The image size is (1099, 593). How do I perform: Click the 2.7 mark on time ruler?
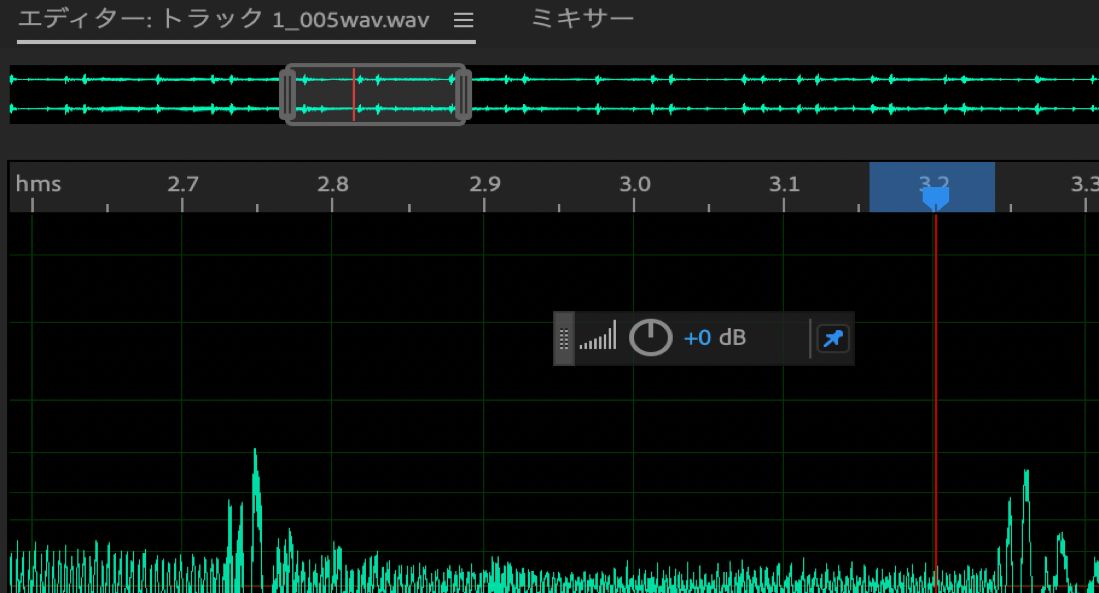tap(182, 184)
